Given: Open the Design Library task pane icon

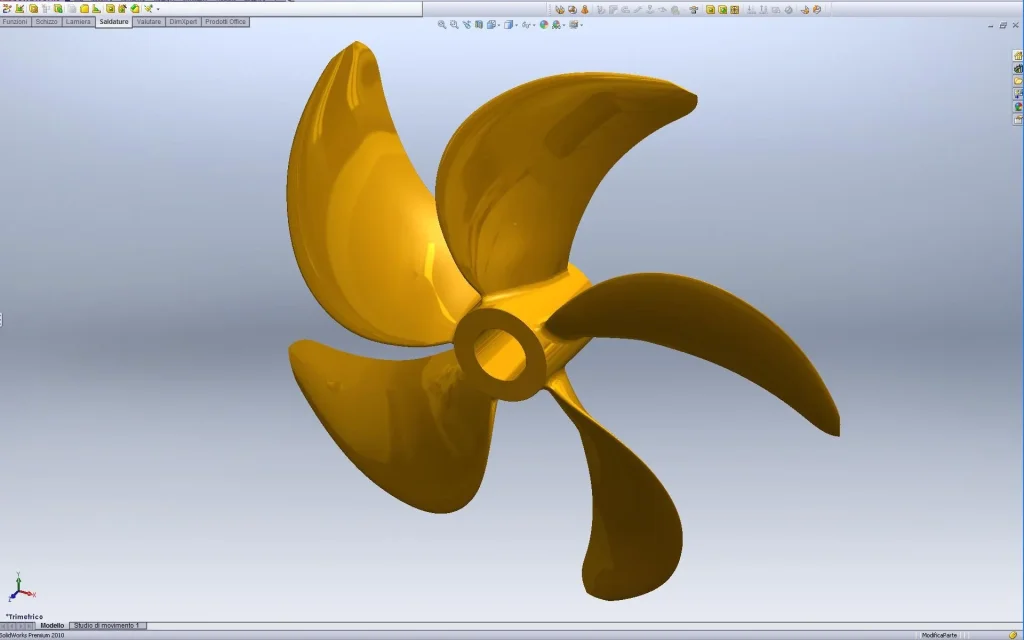Looking at the screenshot, I should click(1018, 69).
